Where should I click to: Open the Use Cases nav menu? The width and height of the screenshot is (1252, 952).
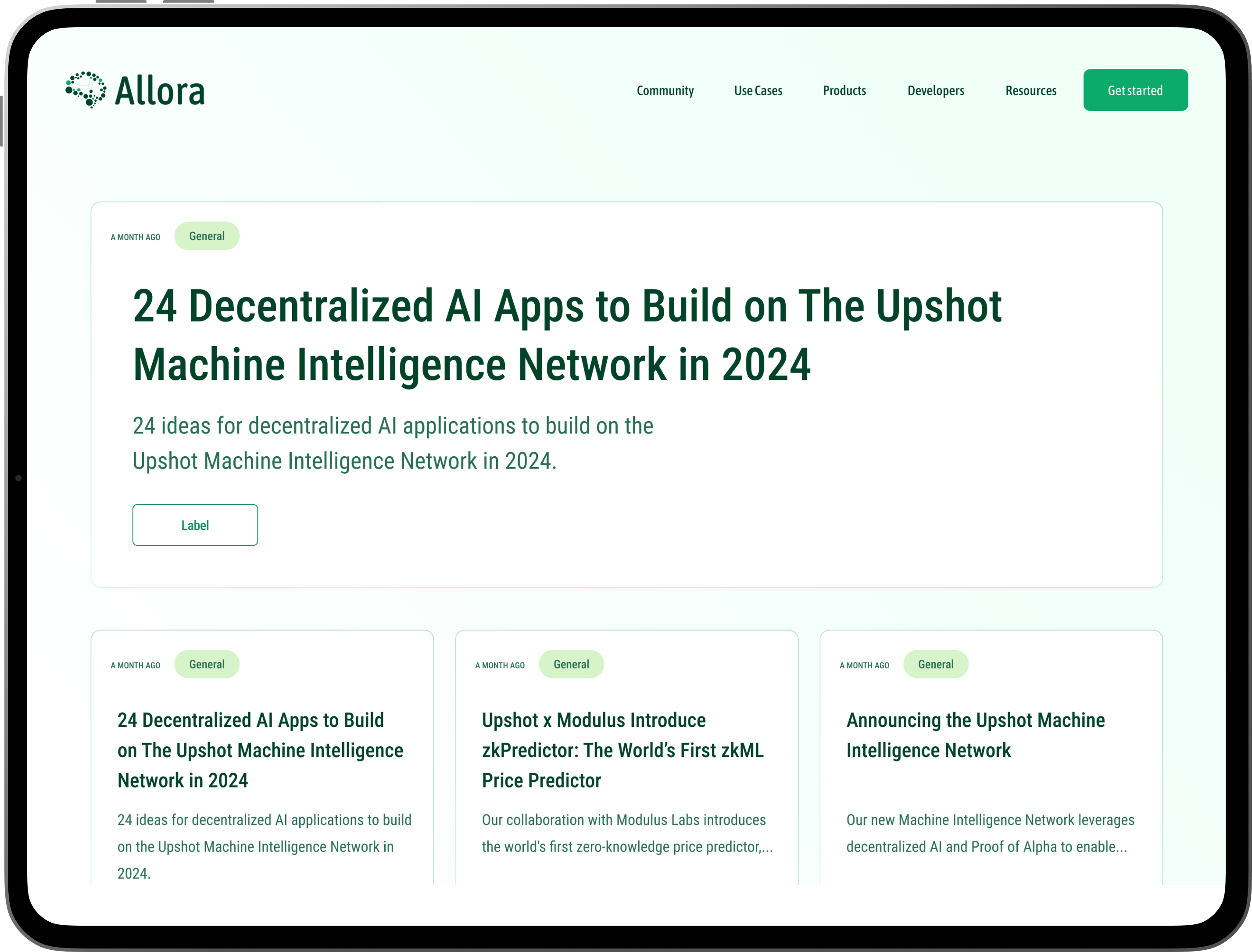[758, 91]
